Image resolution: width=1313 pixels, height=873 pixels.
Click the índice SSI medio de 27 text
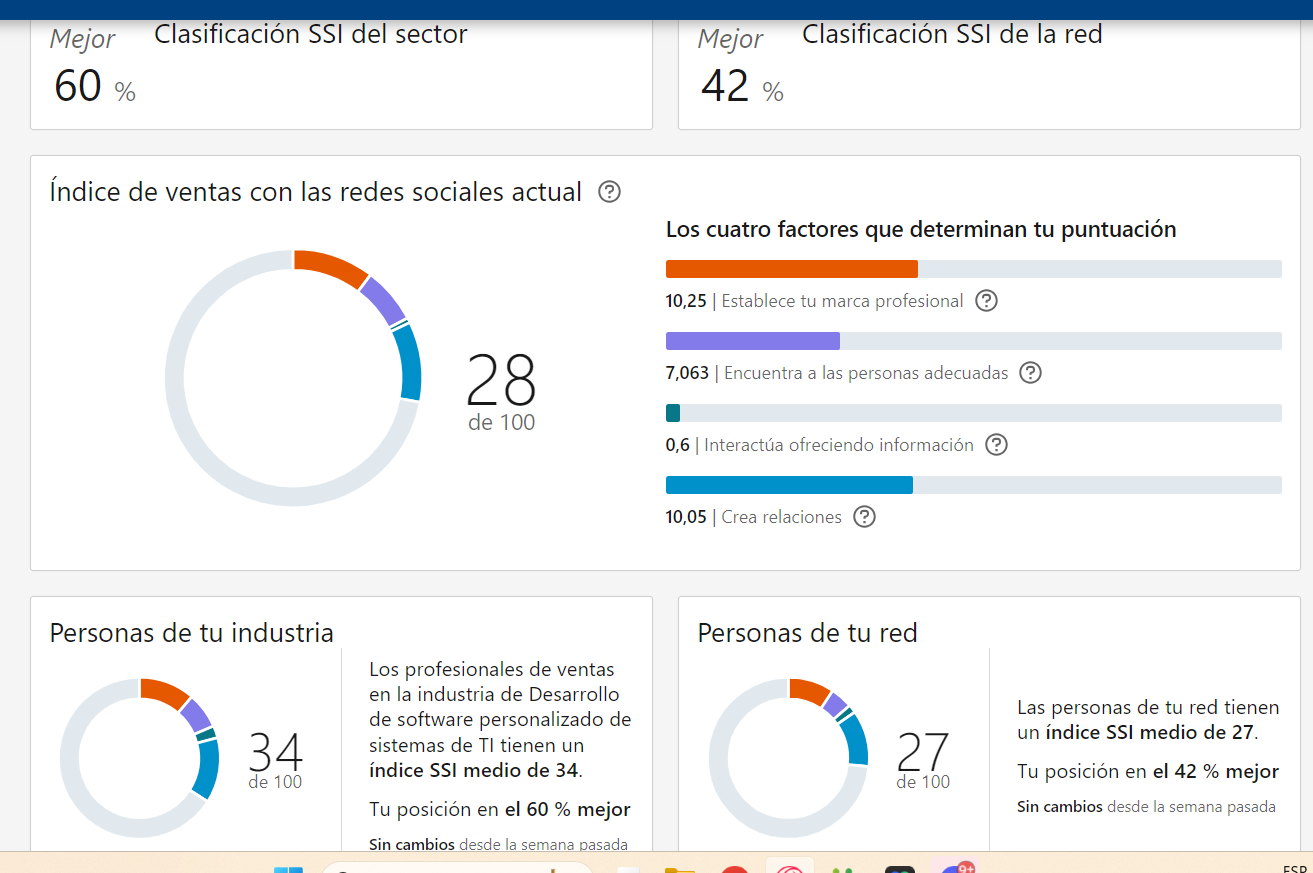click(1150, 733)
